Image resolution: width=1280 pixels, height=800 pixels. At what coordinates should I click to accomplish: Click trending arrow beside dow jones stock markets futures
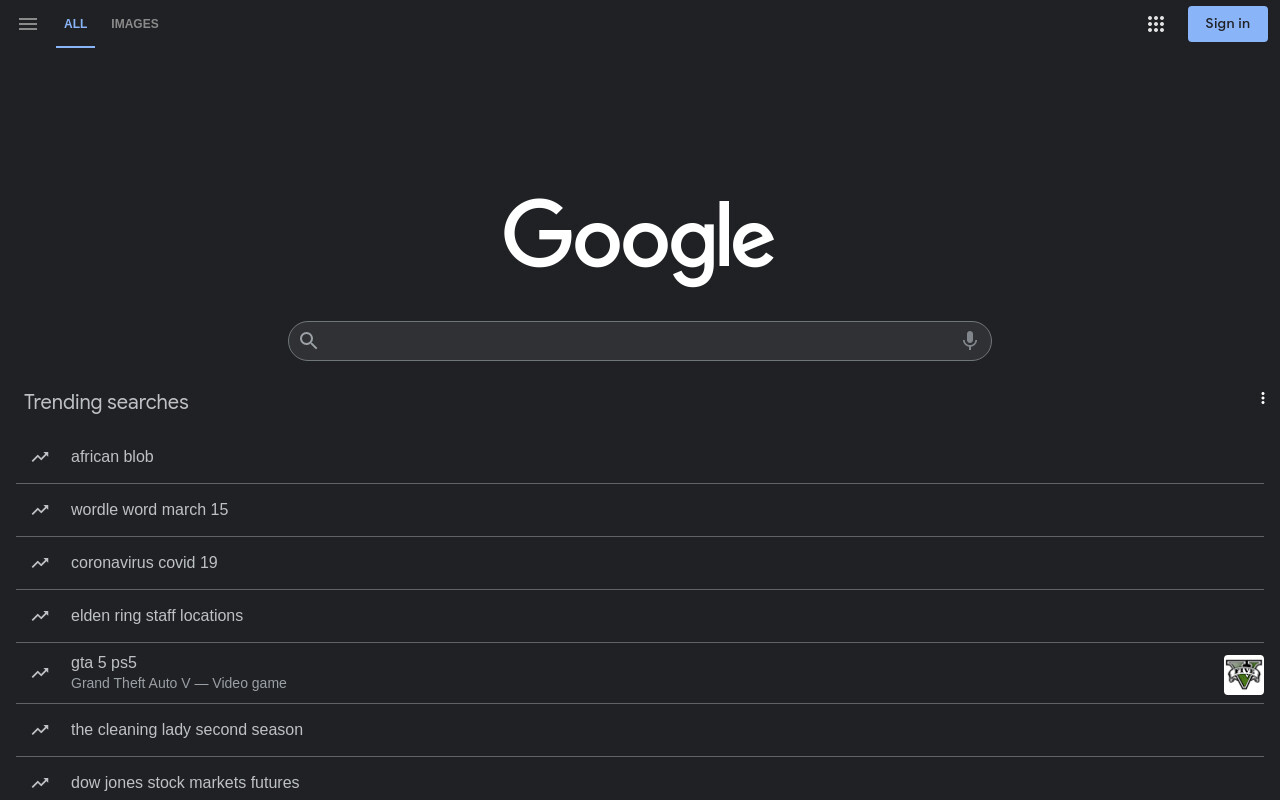40,783
